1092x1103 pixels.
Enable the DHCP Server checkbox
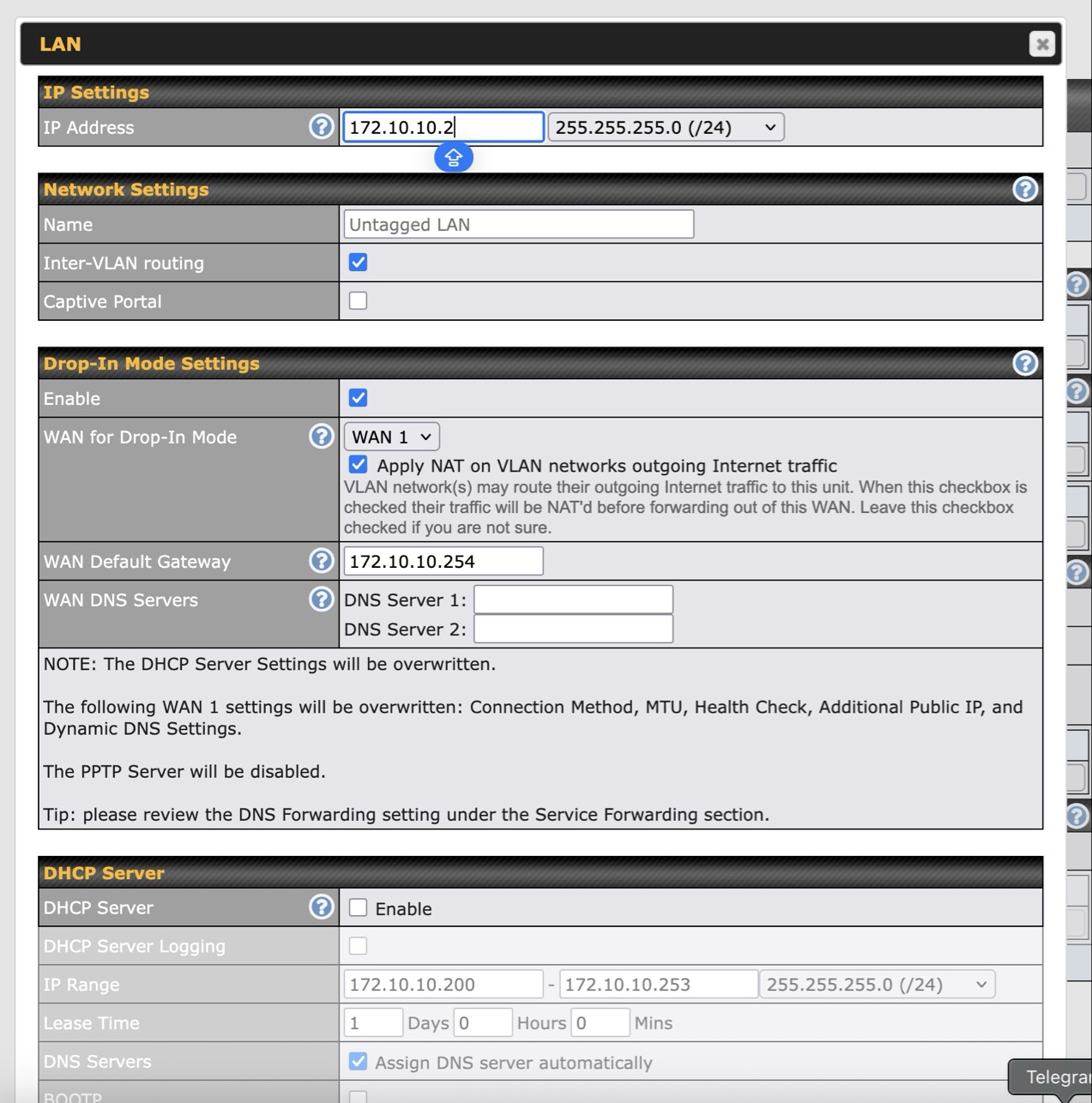pyautogui.click(x=358, y=907)
